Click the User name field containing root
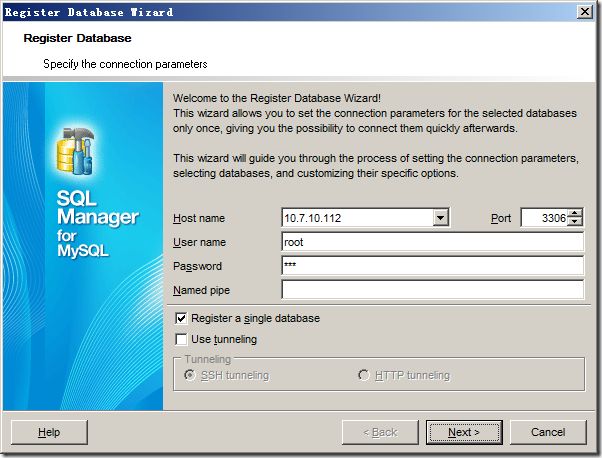Screen dimensions: 602x458 [x=432, y=242]
